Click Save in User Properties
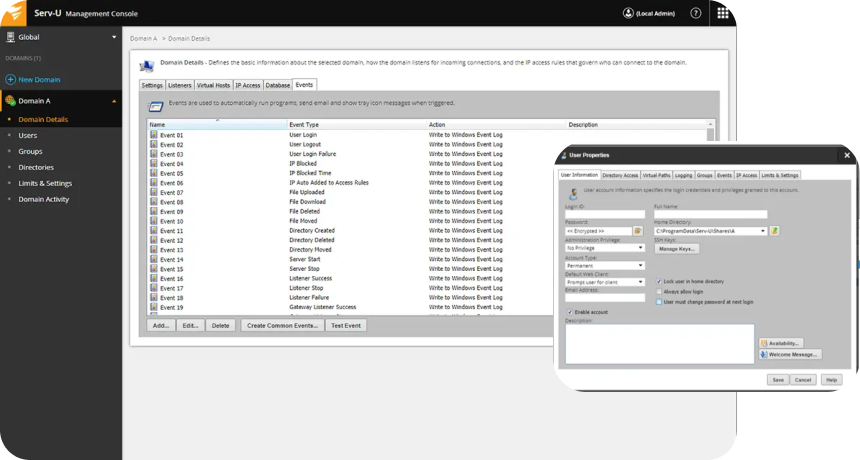 point(778,380)
